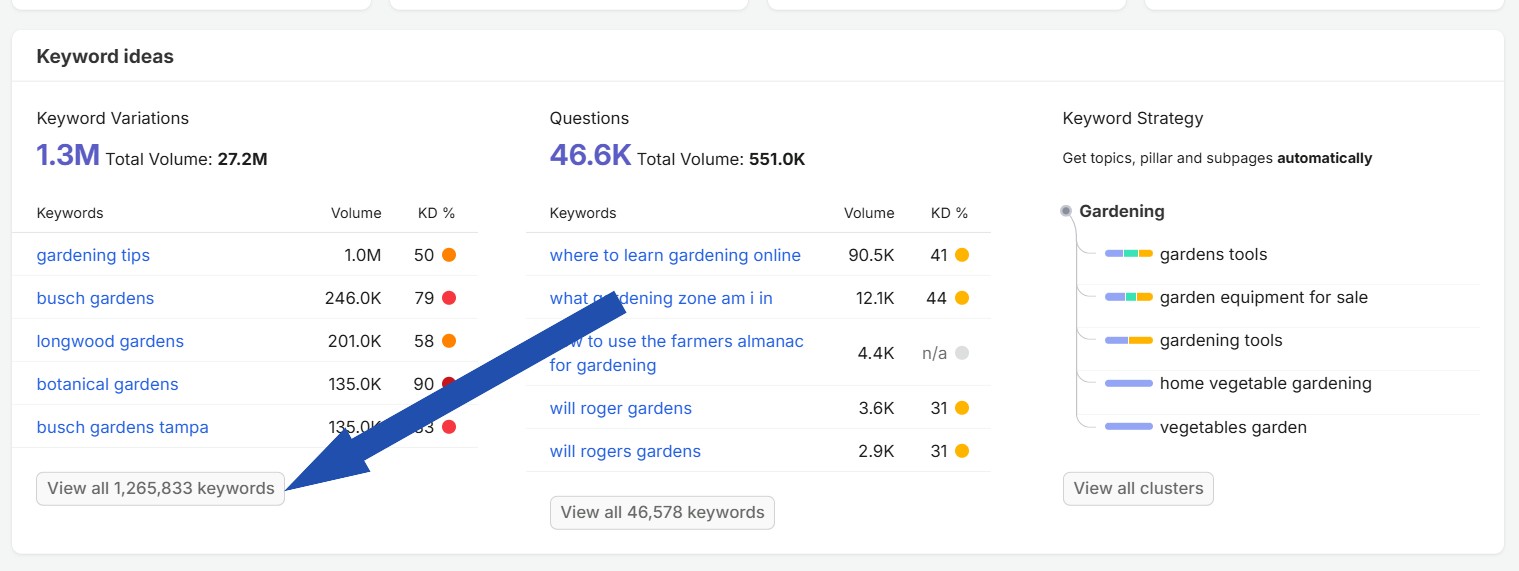Click the 90.5K volume value
Viewport: 1519px width, 571px height.
click(x=871, y=255)
